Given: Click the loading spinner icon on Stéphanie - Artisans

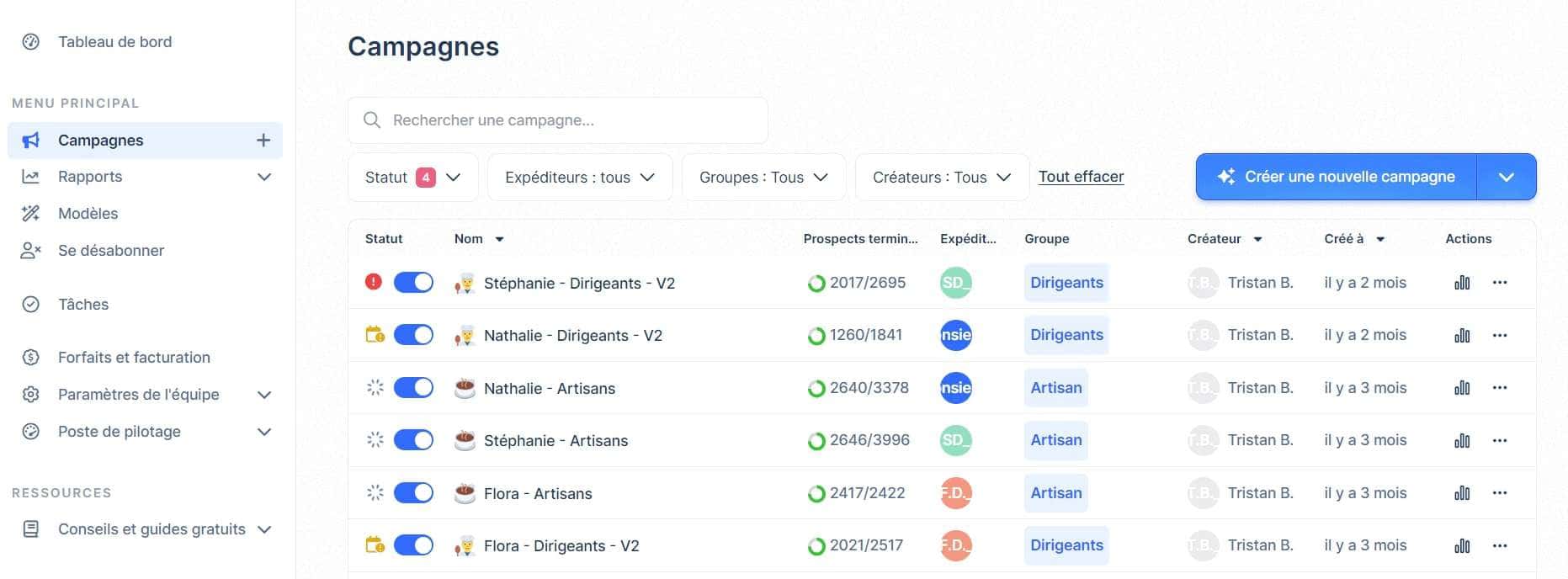Looking at the screenshot, I should click(375, 439).
